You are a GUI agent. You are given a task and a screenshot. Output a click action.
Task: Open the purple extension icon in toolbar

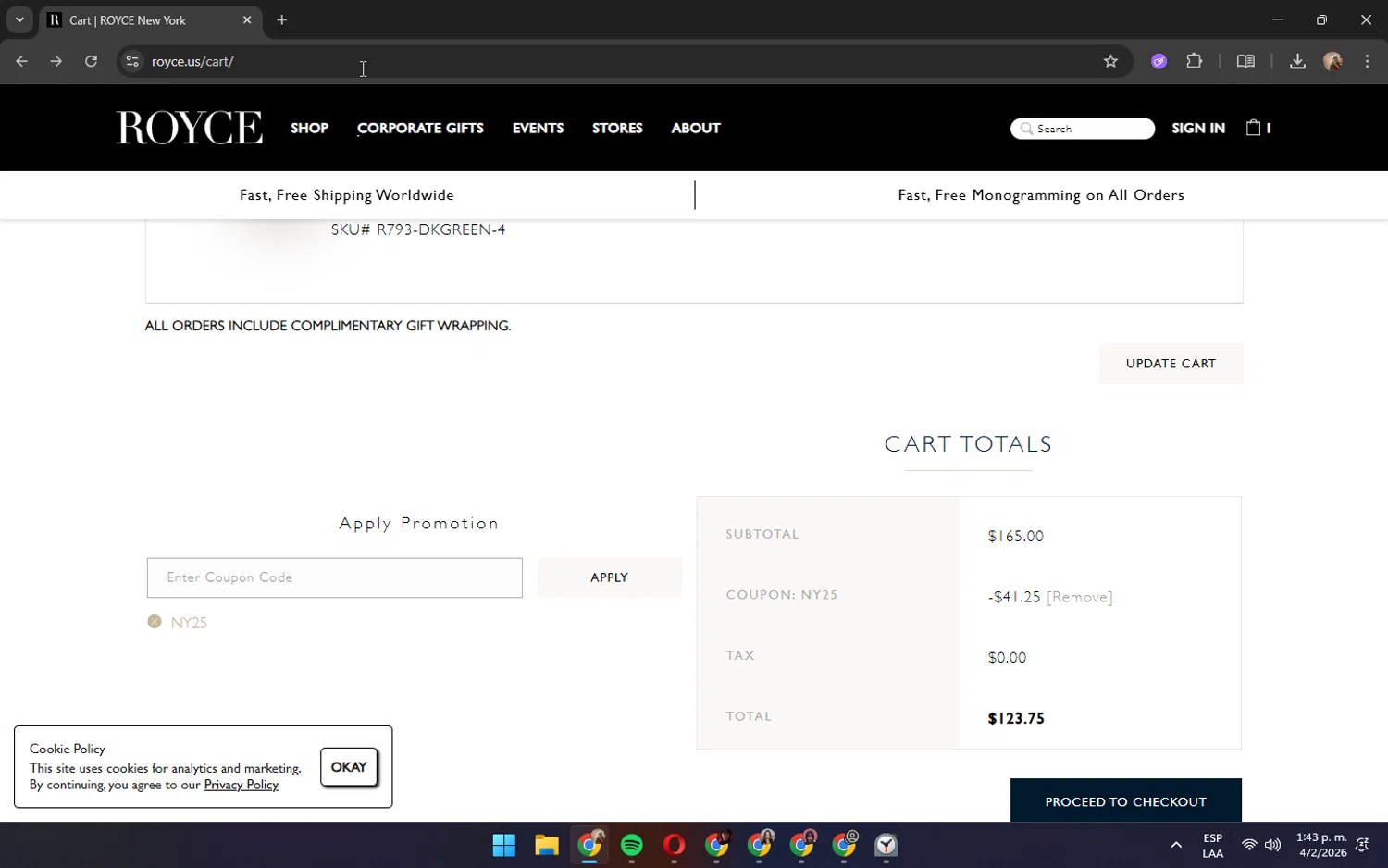(x=1159, y=61)
